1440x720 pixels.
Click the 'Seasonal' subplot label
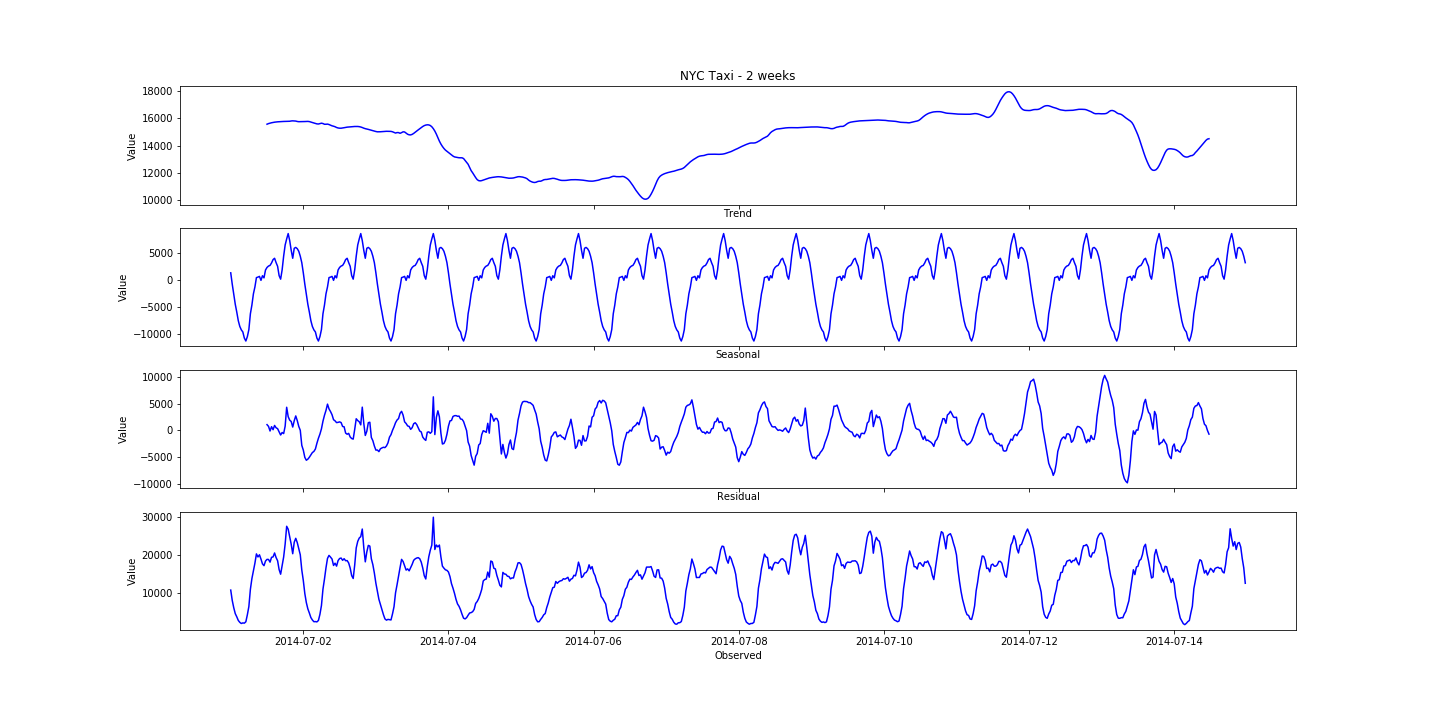point(737,355)
